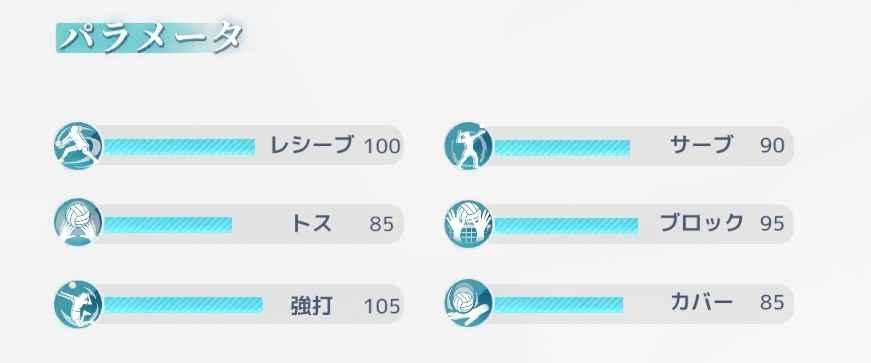Click the トス stat progress bar
The image size is (871, 363).
(x=168, y=225)
